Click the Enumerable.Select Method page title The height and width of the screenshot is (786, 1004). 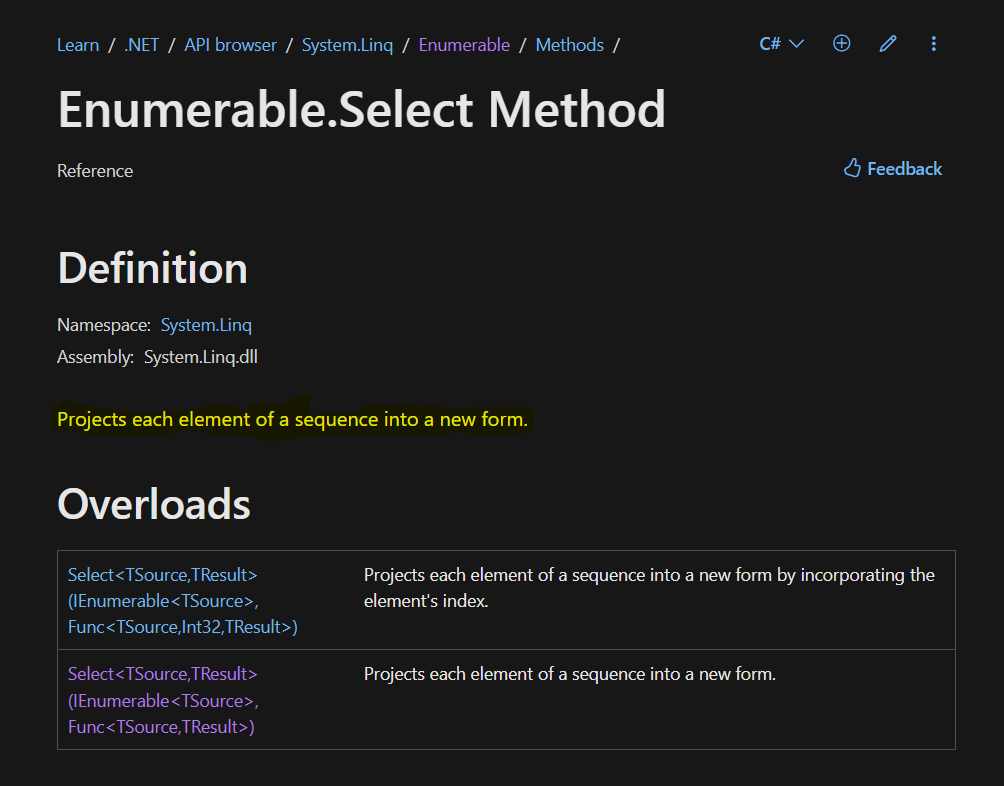pyautogui.click(x=362, y=109)
